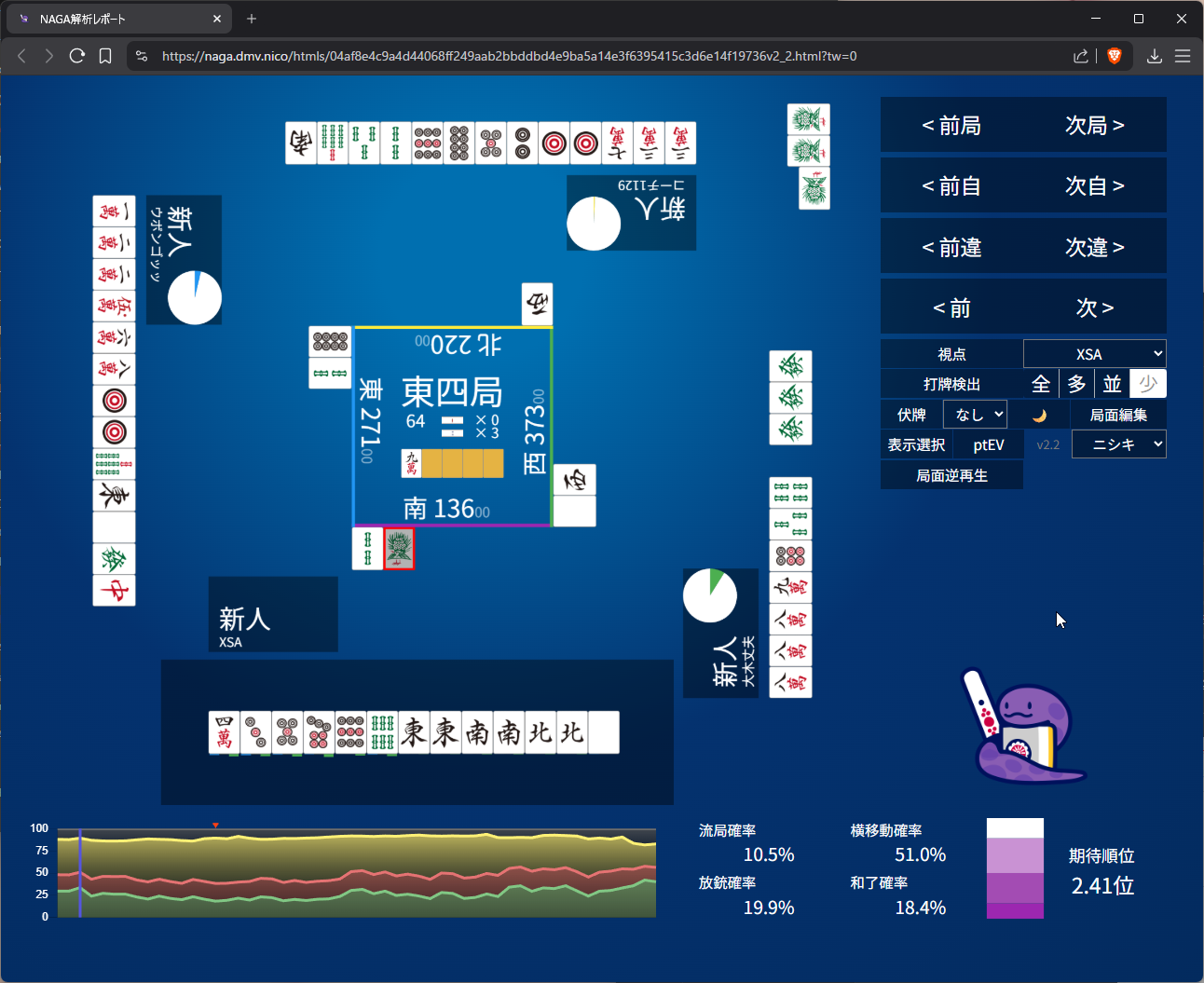Toggle dark mode with the moon icon
This screenshot has width=1204, height=983.
coord(1039,416)
